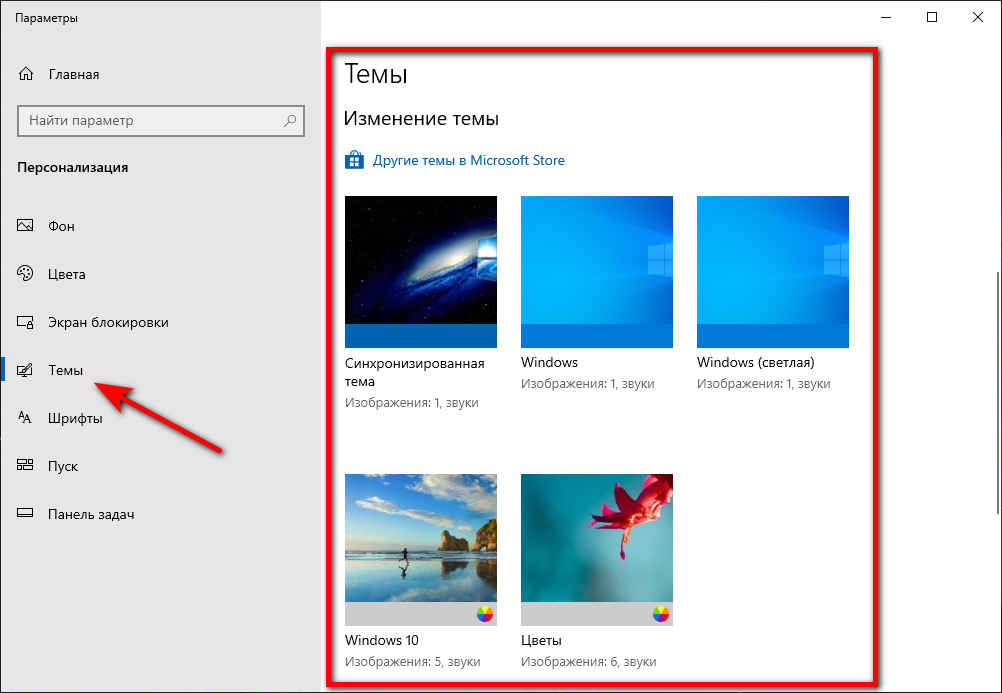1002x693 pixels.
Task: Click the Пуск start icon
Action: click(27, 466)
